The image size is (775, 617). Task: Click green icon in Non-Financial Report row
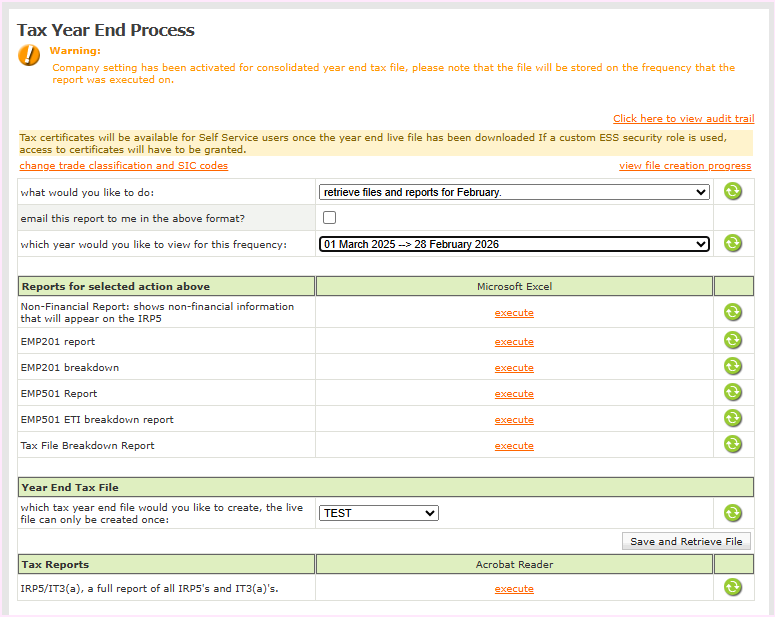coord(733,312)
